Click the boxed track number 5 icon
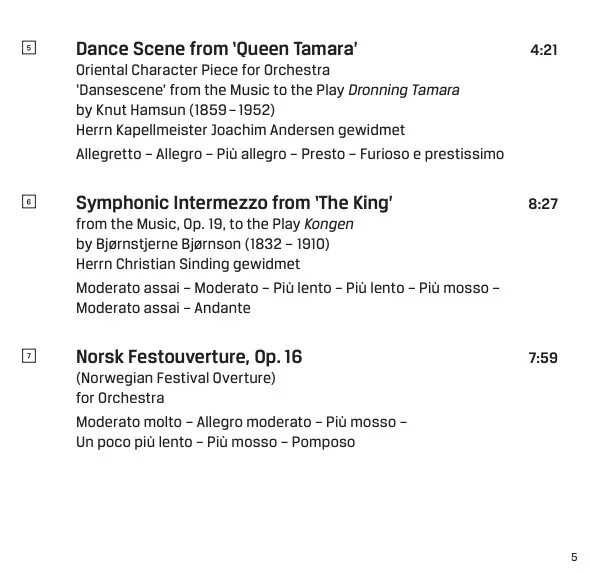The image size is (591, 574). [29, 48]
